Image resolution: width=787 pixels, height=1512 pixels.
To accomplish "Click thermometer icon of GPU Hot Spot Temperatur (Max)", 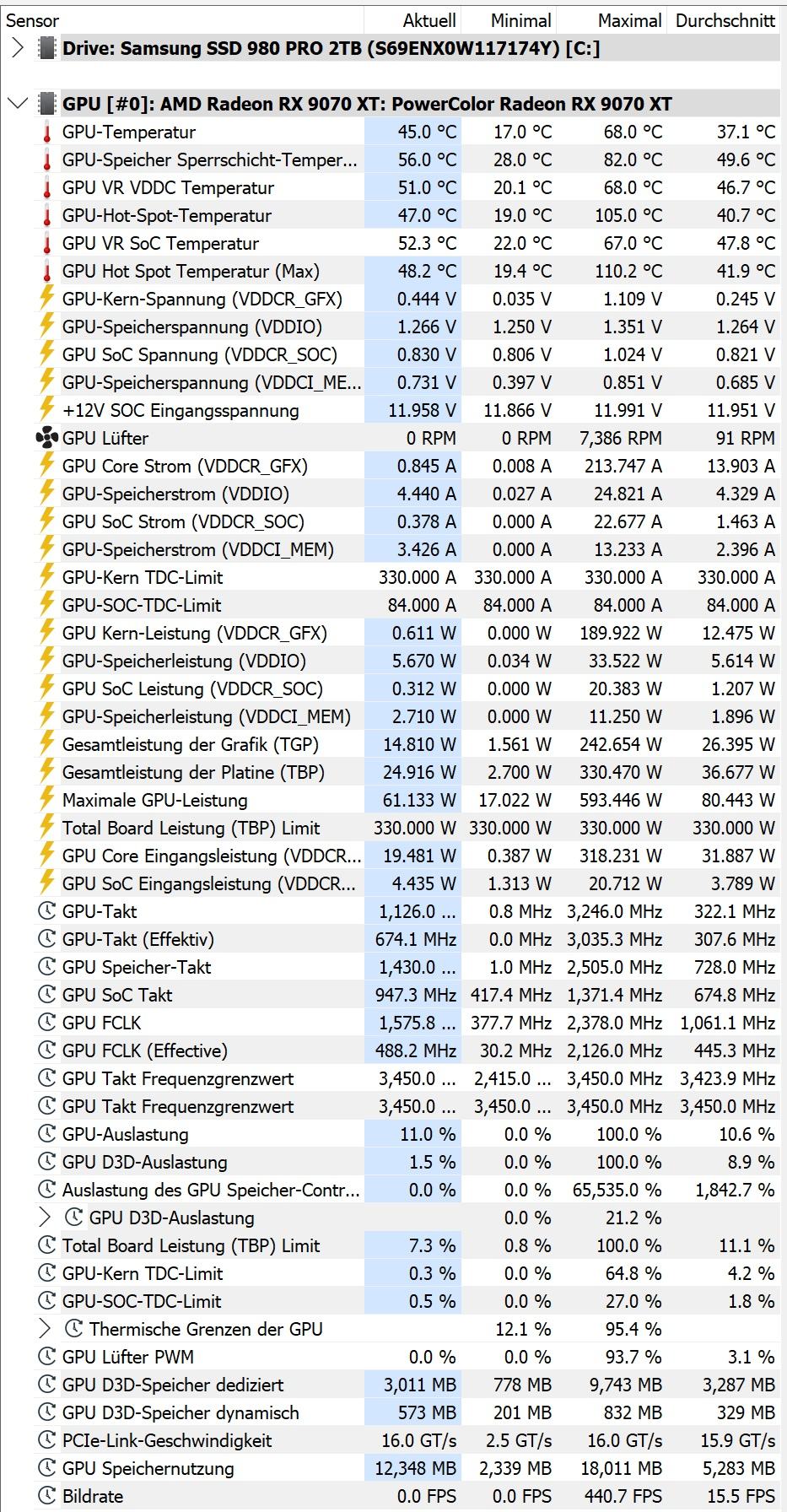I will 47,272.
